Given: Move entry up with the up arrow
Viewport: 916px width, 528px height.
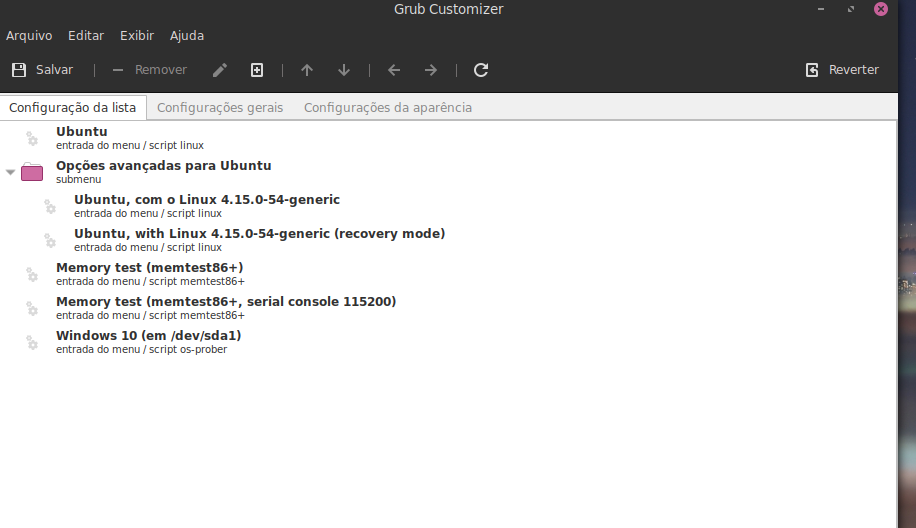Looking at the screenshot, I should (307, 70).
